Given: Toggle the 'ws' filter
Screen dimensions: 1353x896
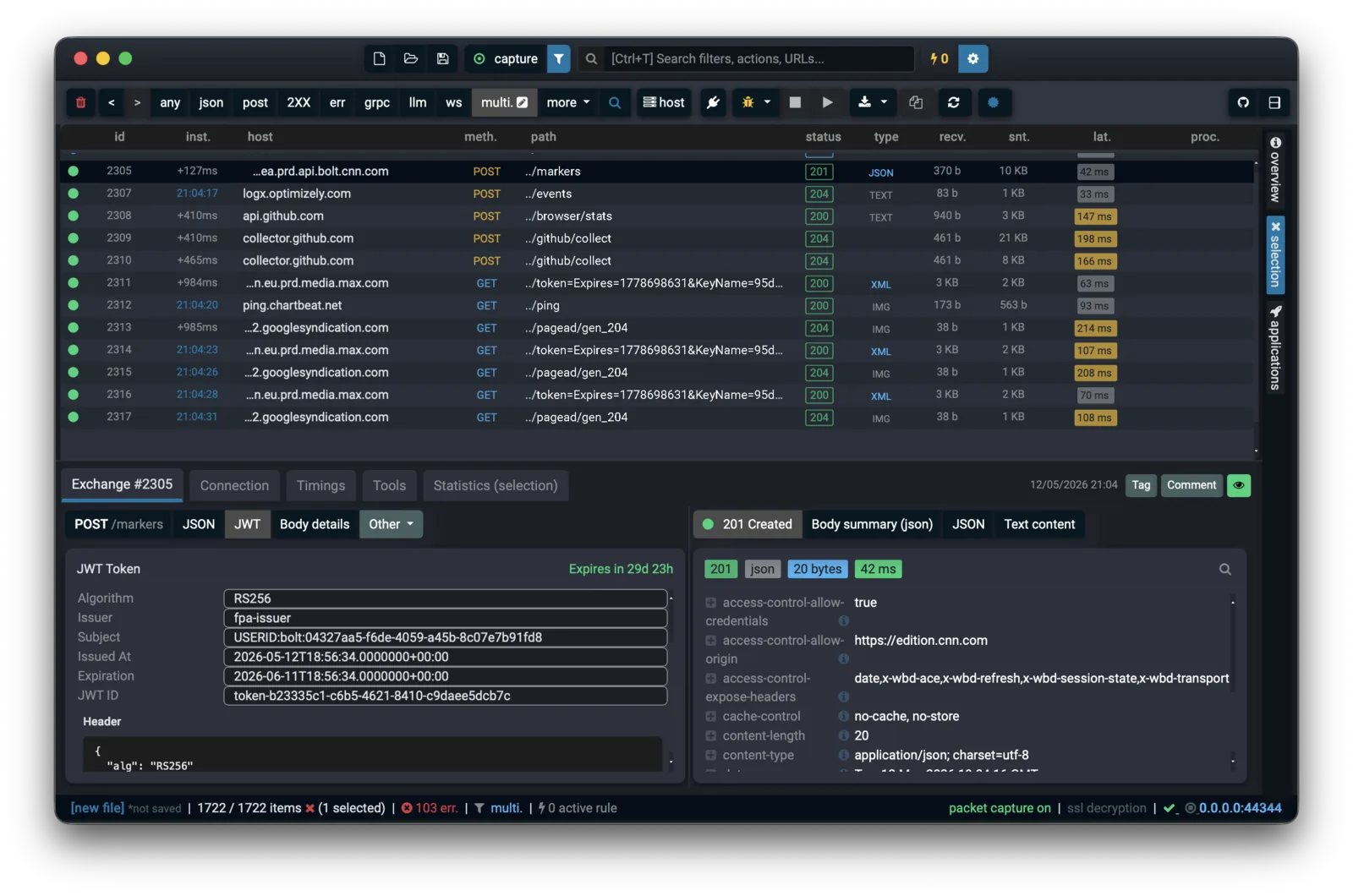Looking at the screenshot, I should 454,102.
